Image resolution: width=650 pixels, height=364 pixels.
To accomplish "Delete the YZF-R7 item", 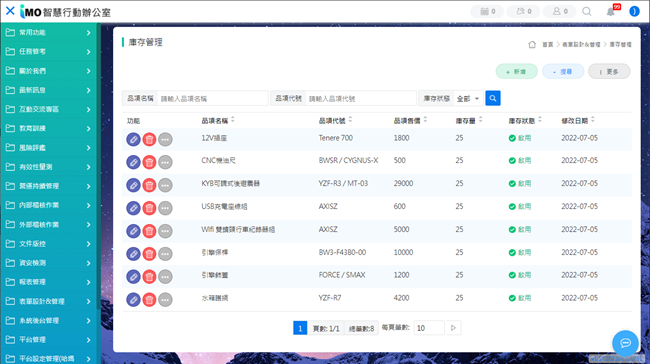I will pos(149,299).
